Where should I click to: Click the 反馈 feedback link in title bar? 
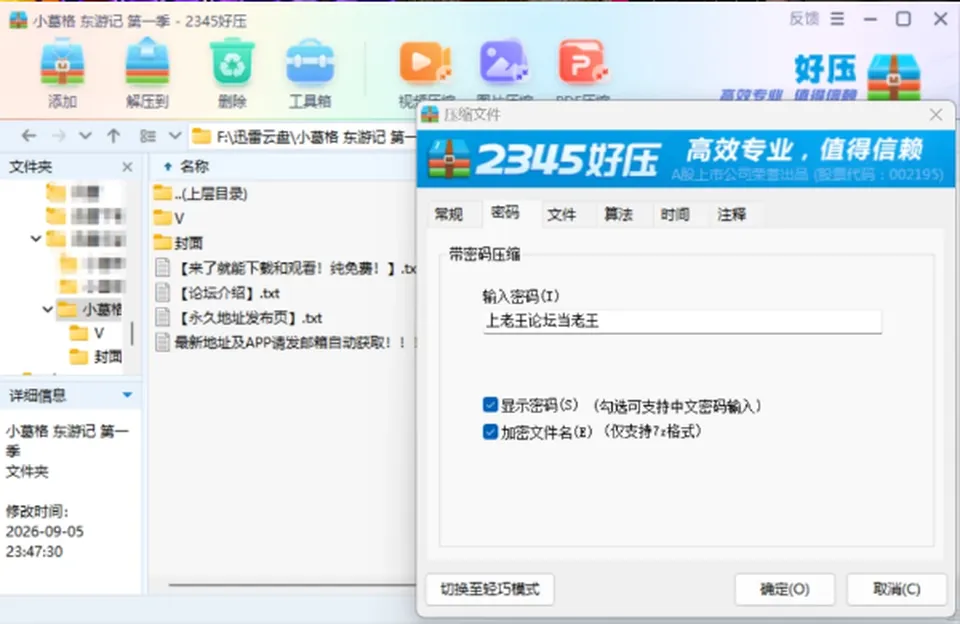(804, 20)
